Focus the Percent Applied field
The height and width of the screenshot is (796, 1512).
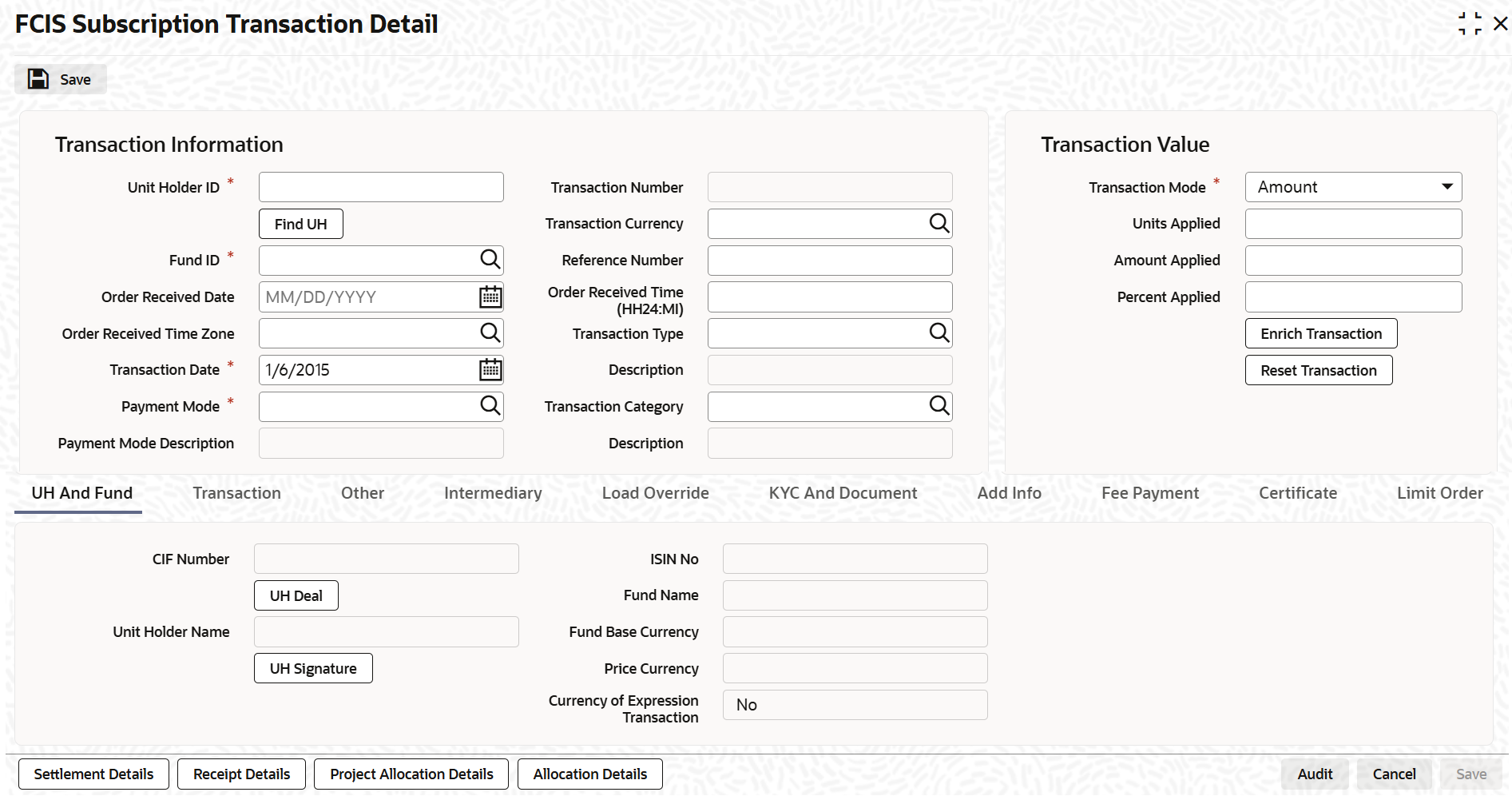coord(1353,297)
